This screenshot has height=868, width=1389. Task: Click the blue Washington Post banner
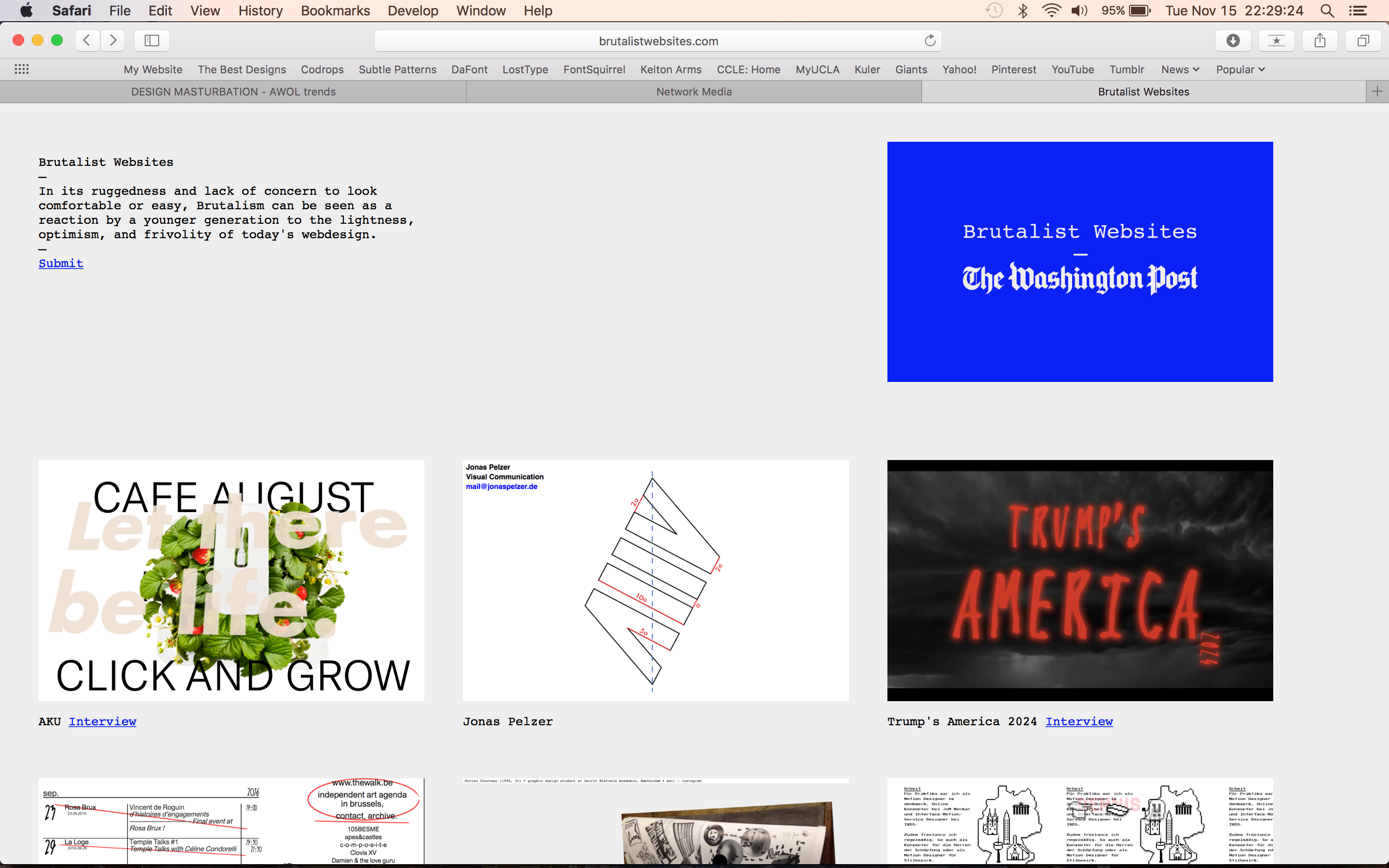click(x=1080, y=262)
